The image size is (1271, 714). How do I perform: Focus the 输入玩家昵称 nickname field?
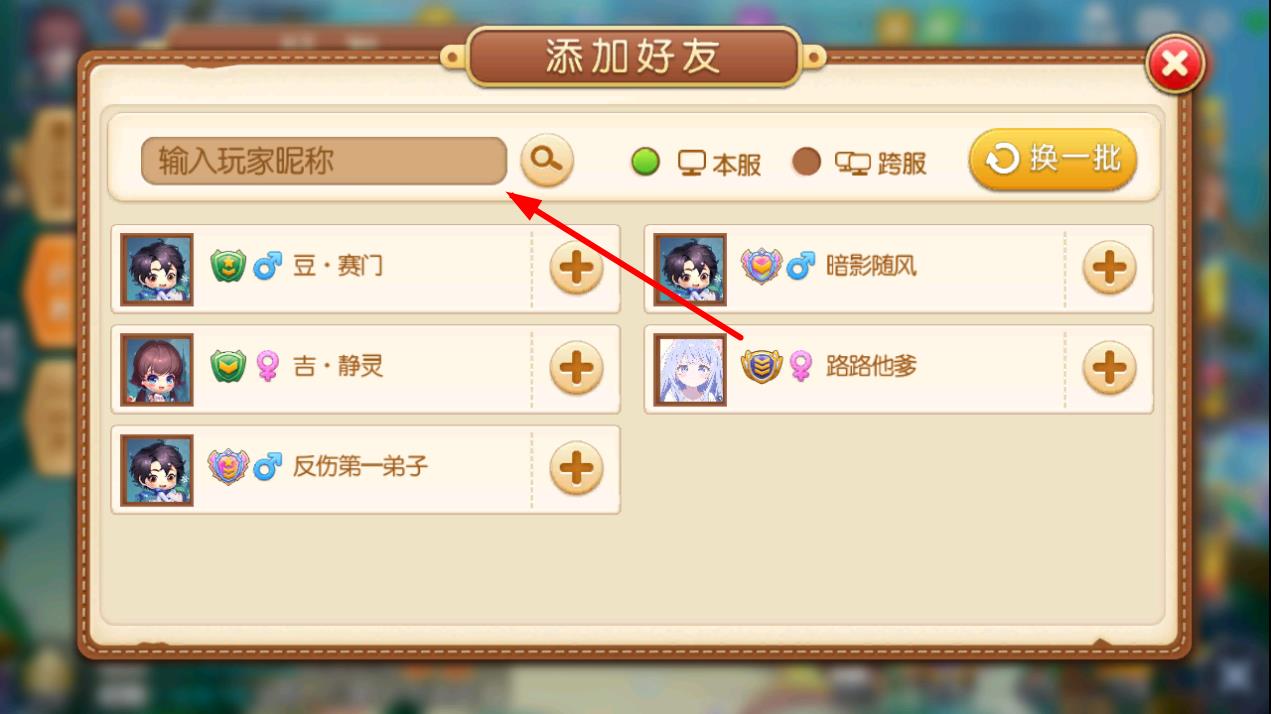pos(324,161)
